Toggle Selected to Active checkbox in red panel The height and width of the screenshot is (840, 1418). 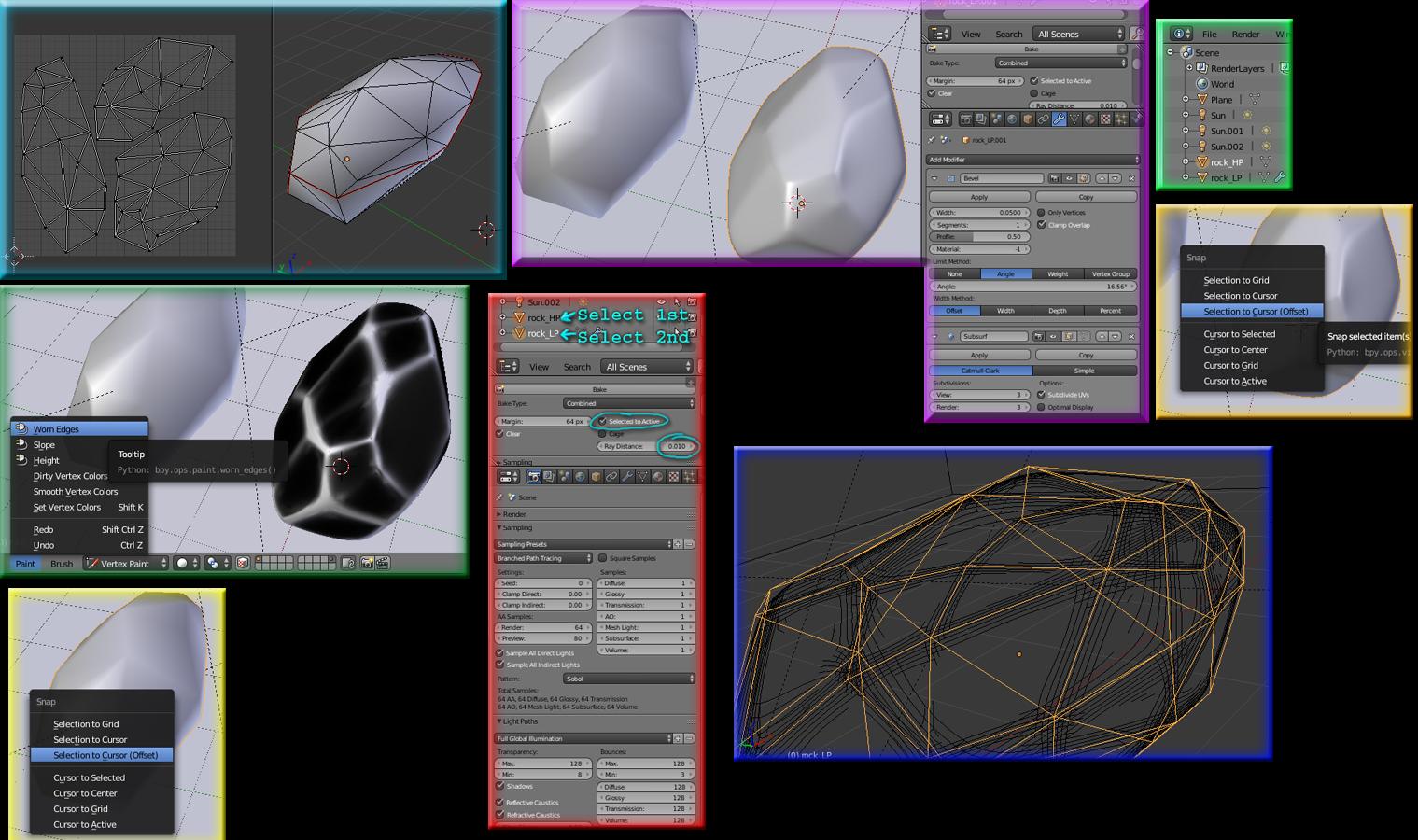click(x=602, y=421)
